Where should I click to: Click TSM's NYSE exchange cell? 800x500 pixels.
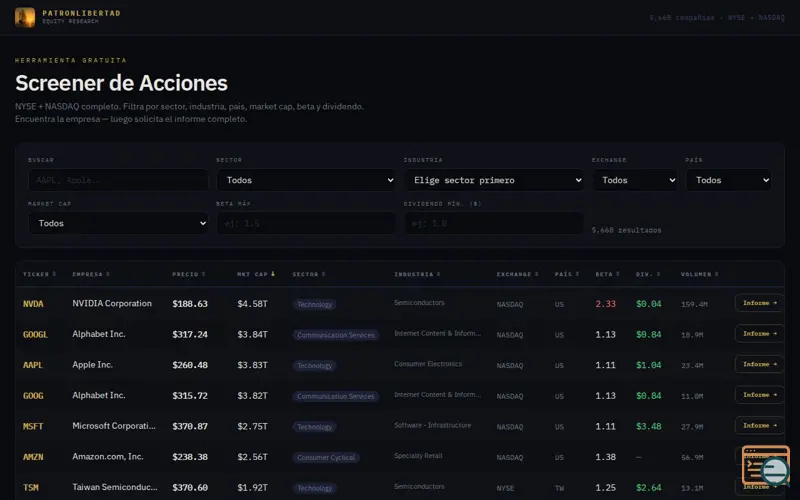point(505,488)
